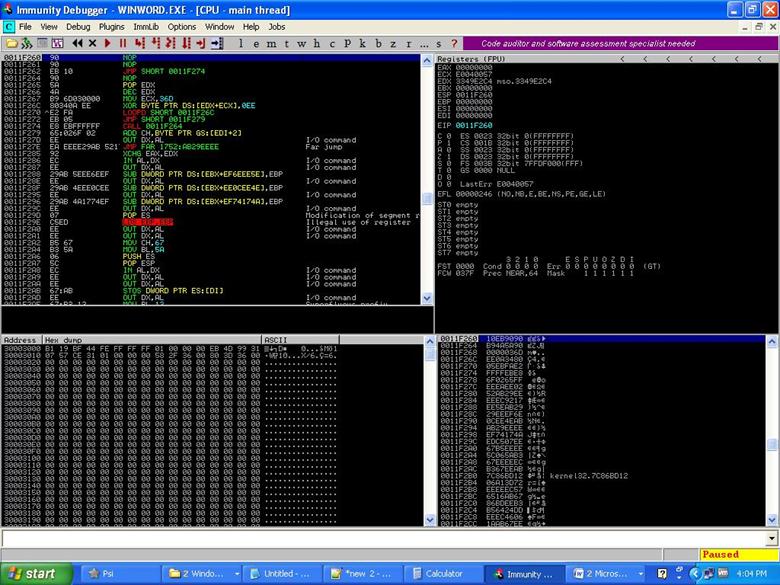Click the Step into toolbar icon

[139, 43]
